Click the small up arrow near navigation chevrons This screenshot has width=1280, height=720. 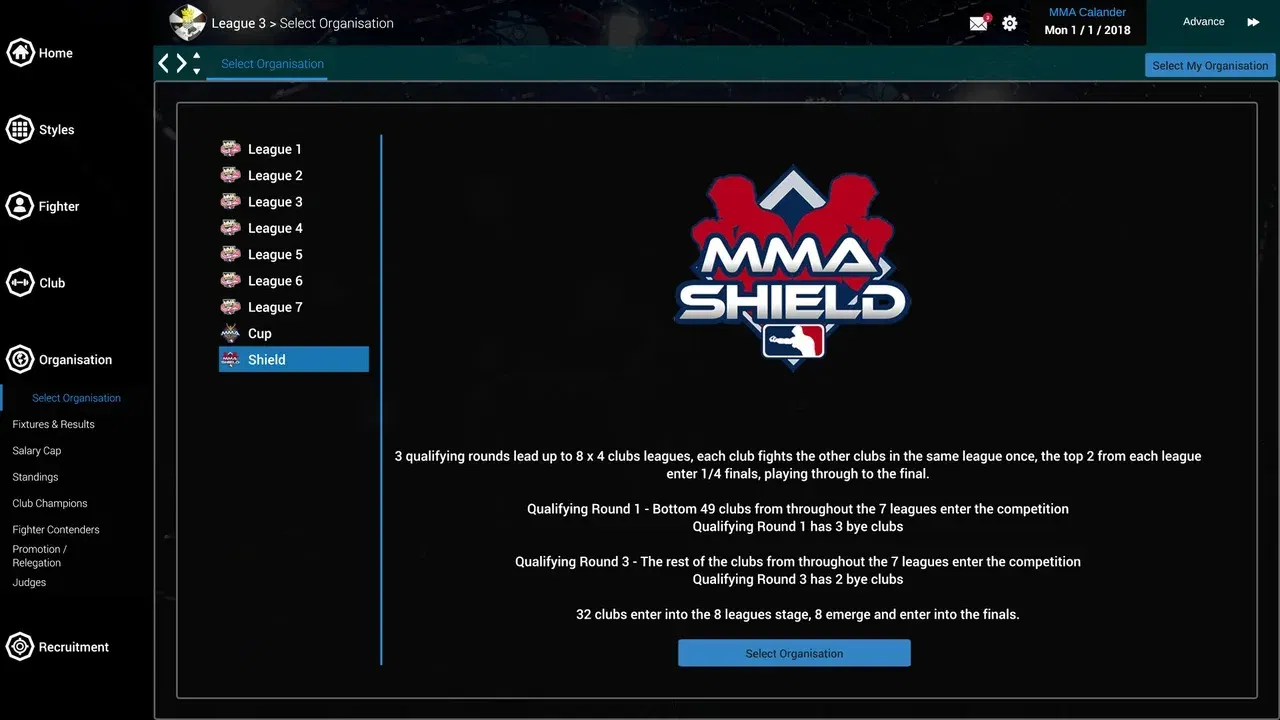[196, 57]
